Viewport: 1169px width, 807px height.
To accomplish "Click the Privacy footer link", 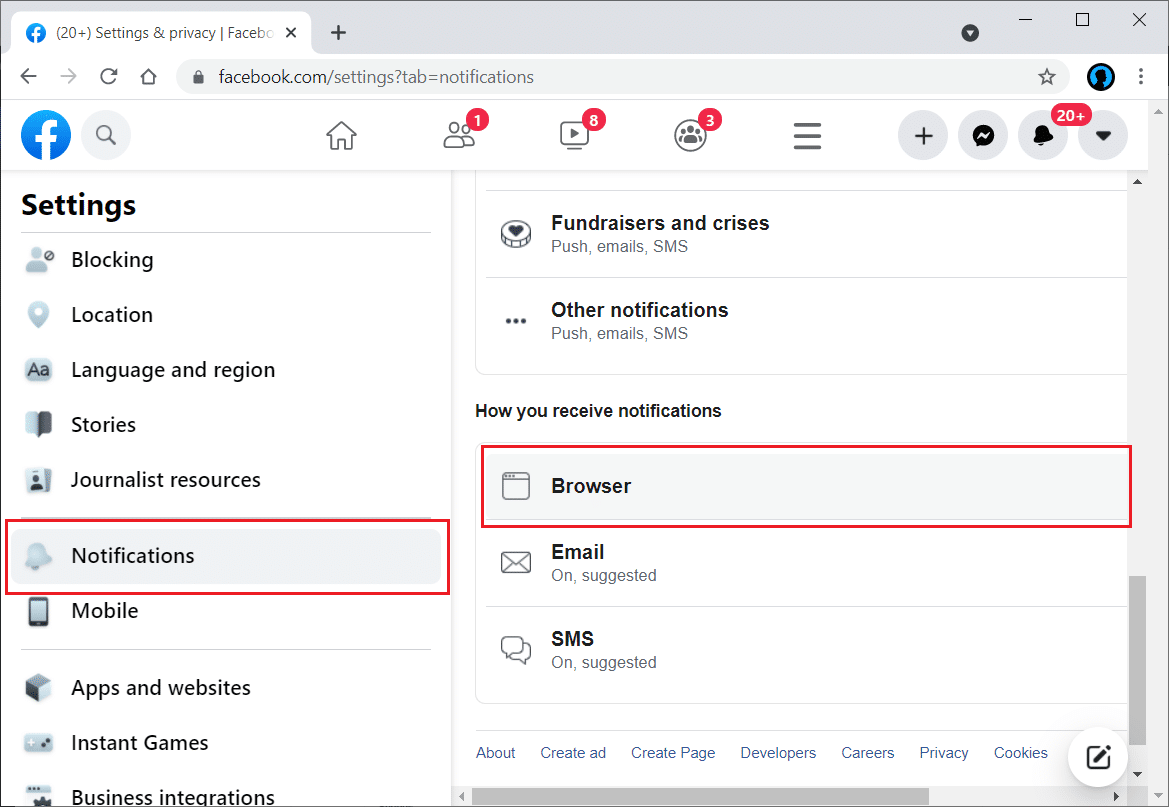I will pos(944,753).
